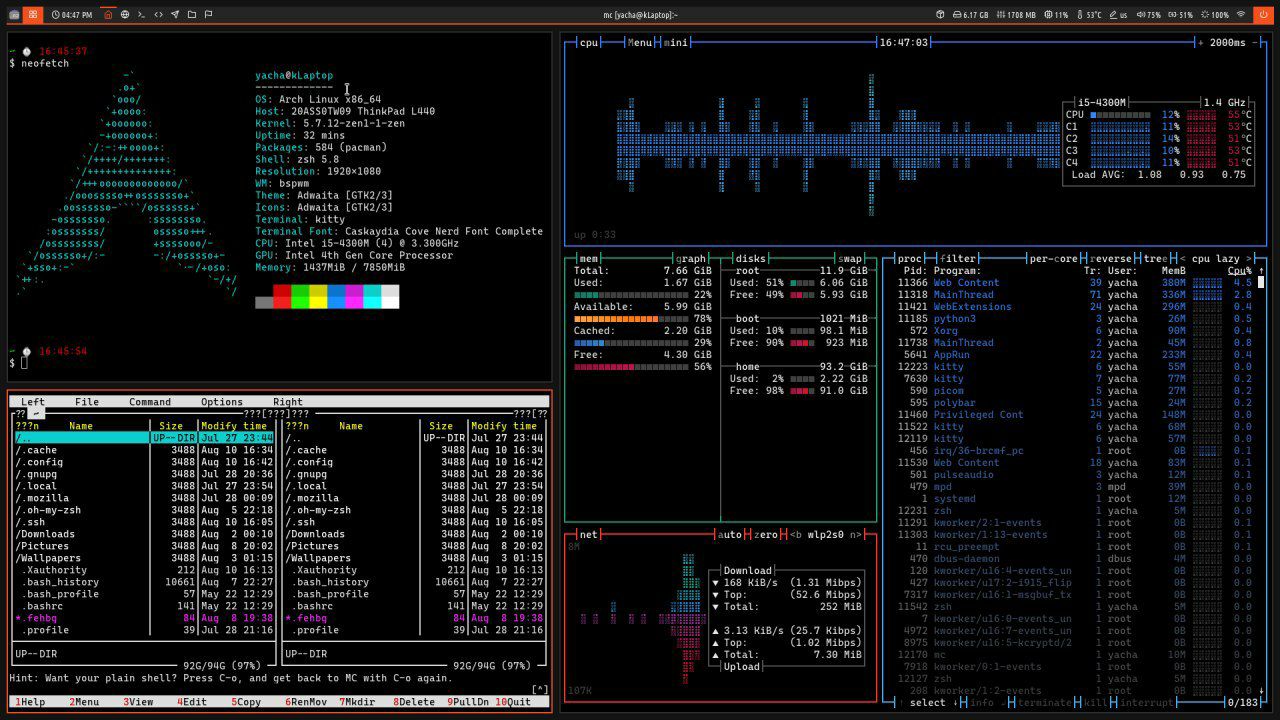This screenshot has height=720, width=1280.
Task: Click the volume indicator 75%
Action: click(1148, 15)
